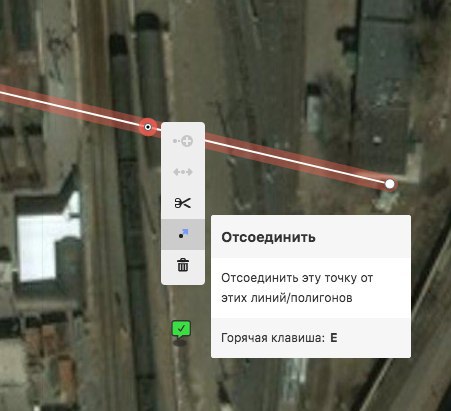Click the bold E hotkey letter
Viewport: 451px width, 411px height.
click(x=334, y=338)
